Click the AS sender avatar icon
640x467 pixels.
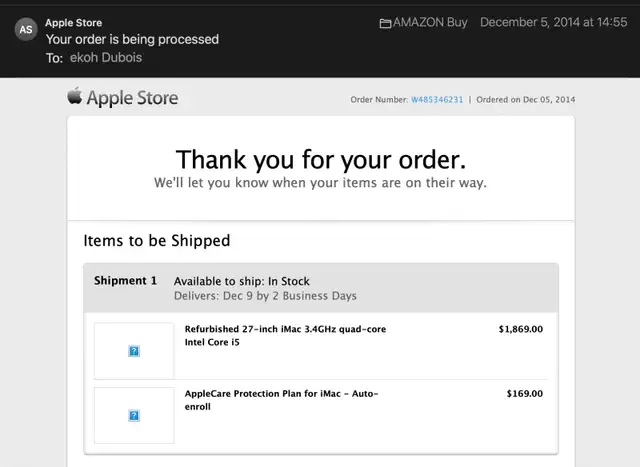pos(26,29)
